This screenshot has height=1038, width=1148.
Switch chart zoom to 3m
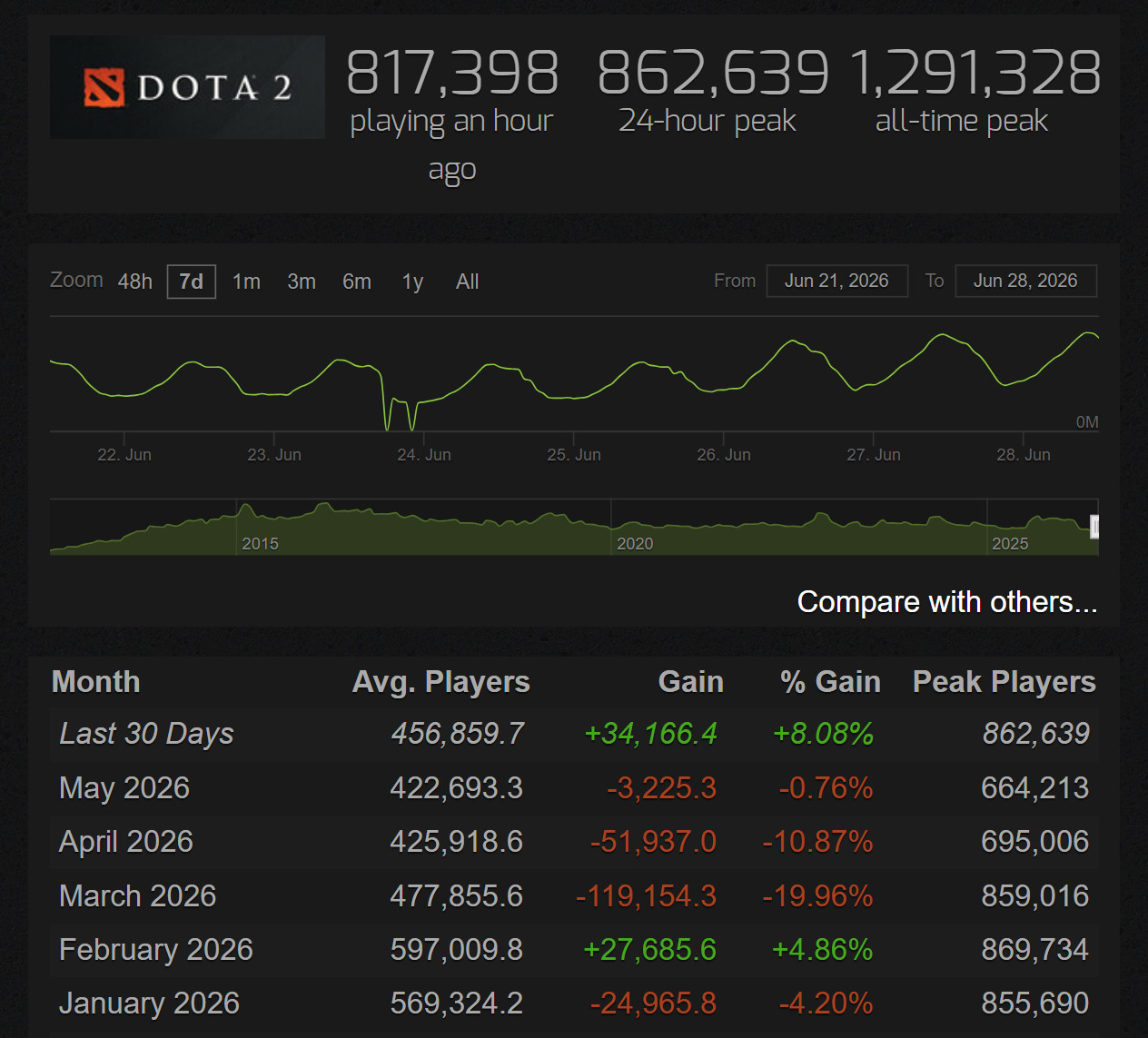[302, 282]
